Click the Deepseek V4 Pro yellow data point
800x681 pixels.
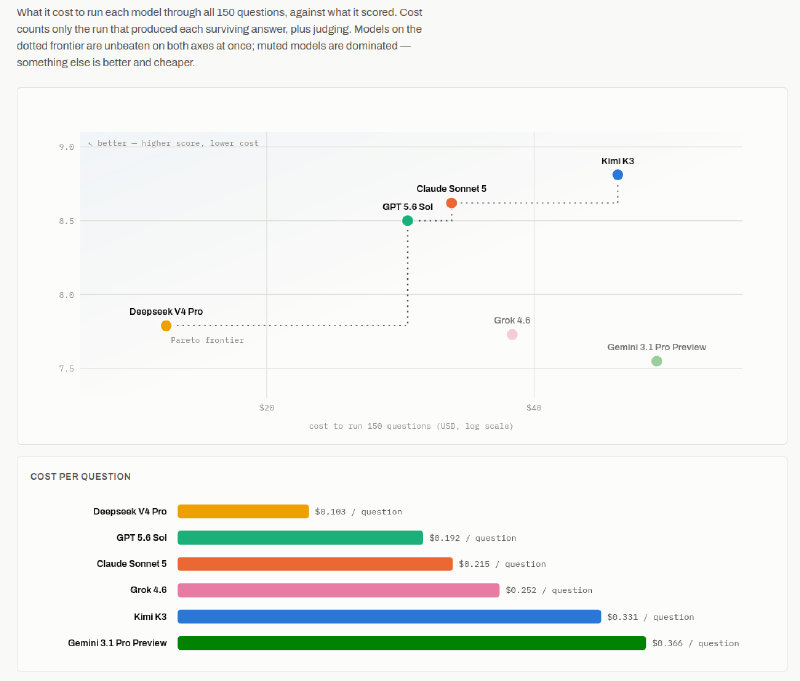[166, 325]
